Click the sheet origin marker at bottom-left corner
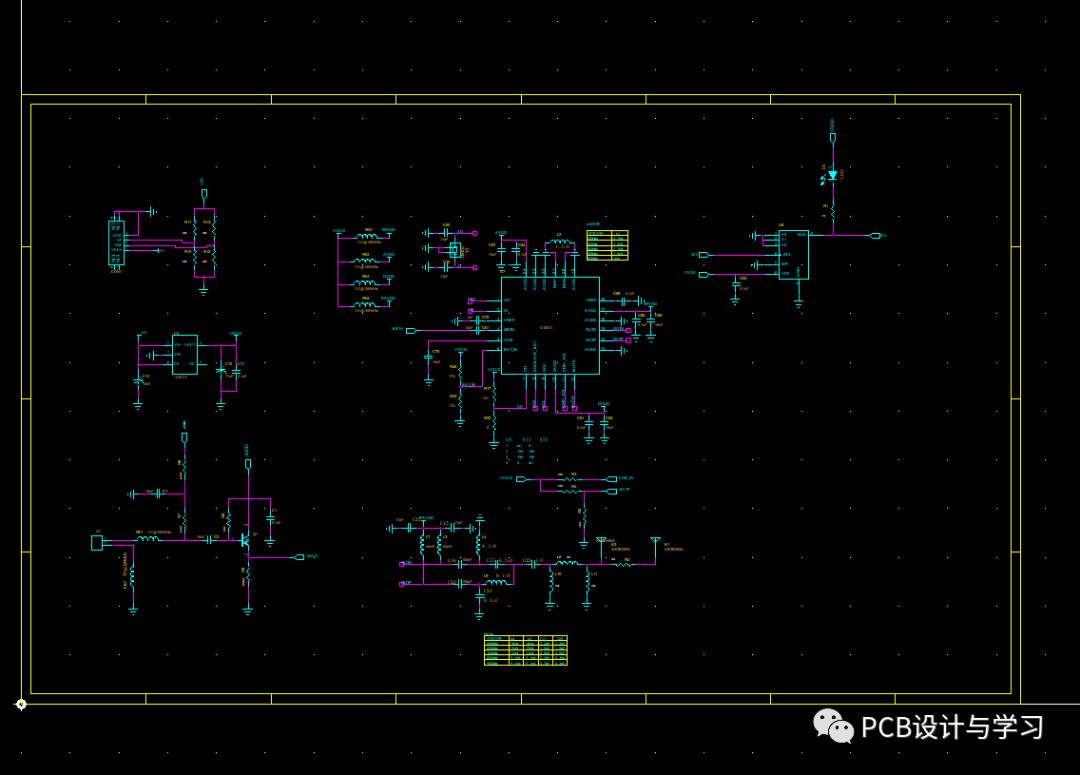The image size is (1080, 775). 21,704
